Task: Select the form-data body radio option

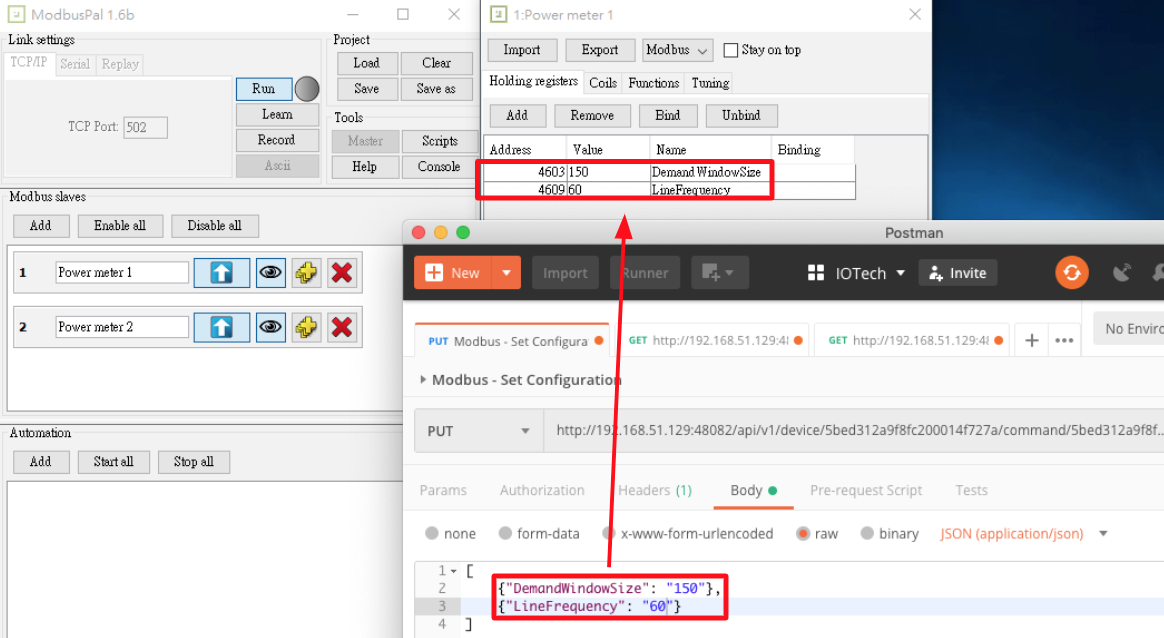Action: [x=506, y=534]
